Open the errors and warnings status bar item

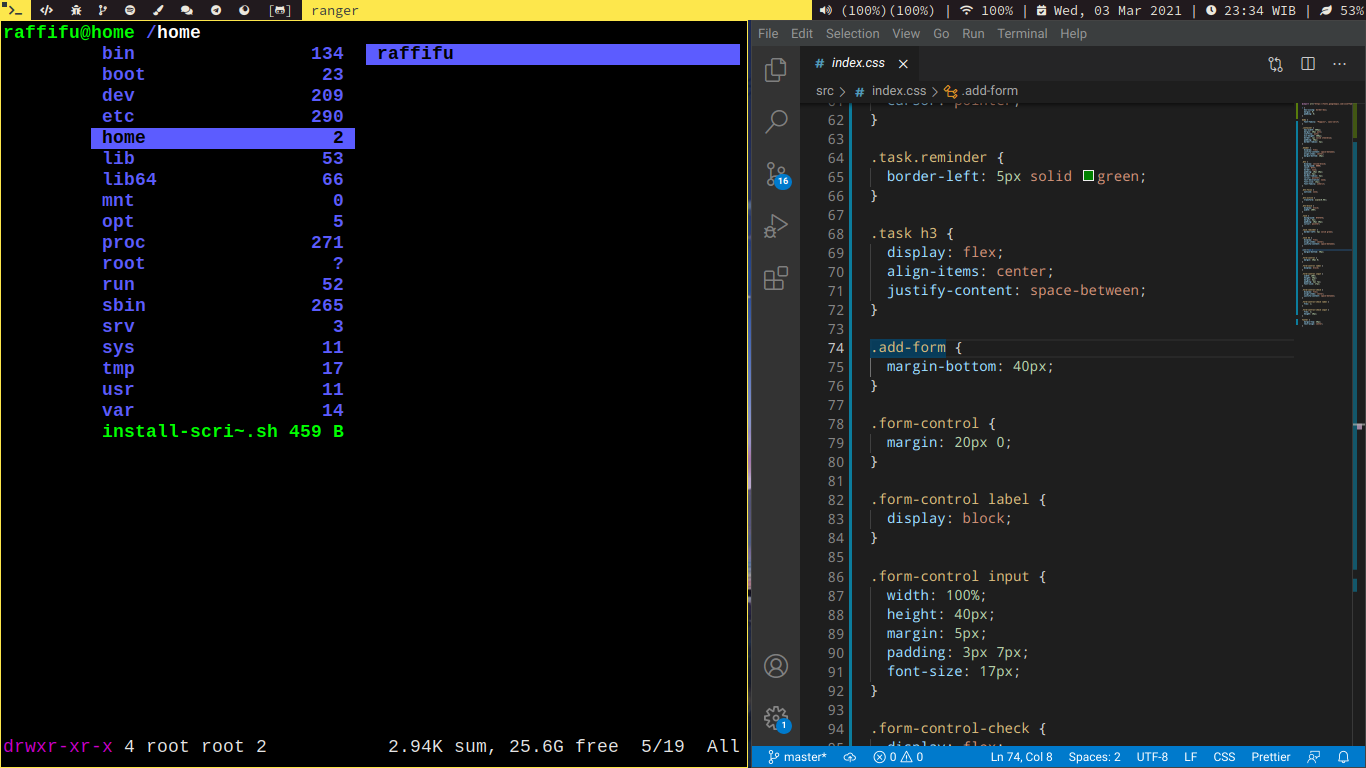click(898, 757)
